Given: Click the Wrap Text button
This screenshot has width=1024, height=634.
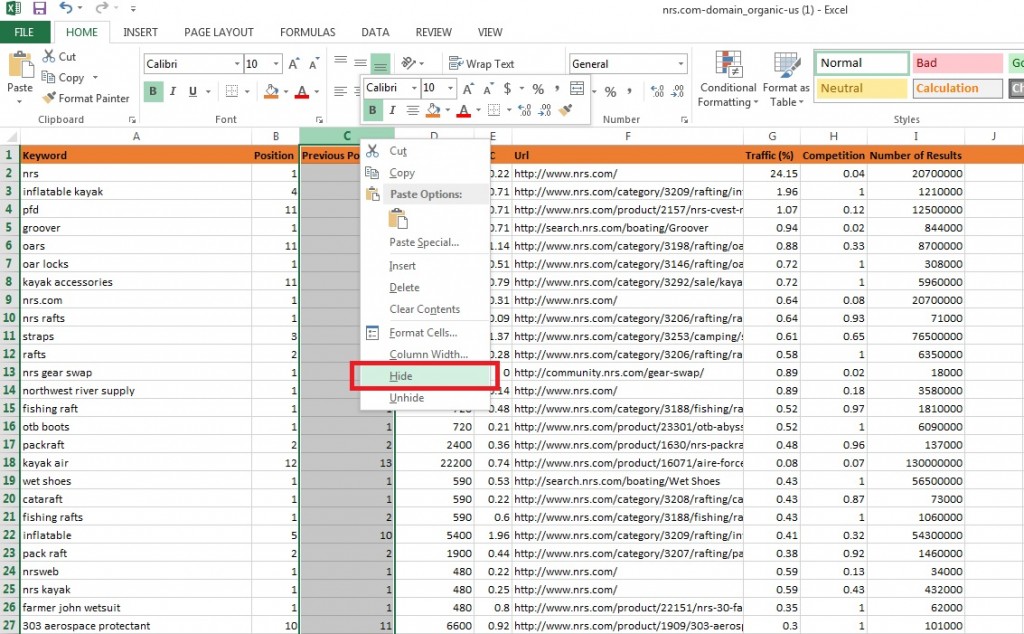Looking at the screenshot, I should pos(482,64).
